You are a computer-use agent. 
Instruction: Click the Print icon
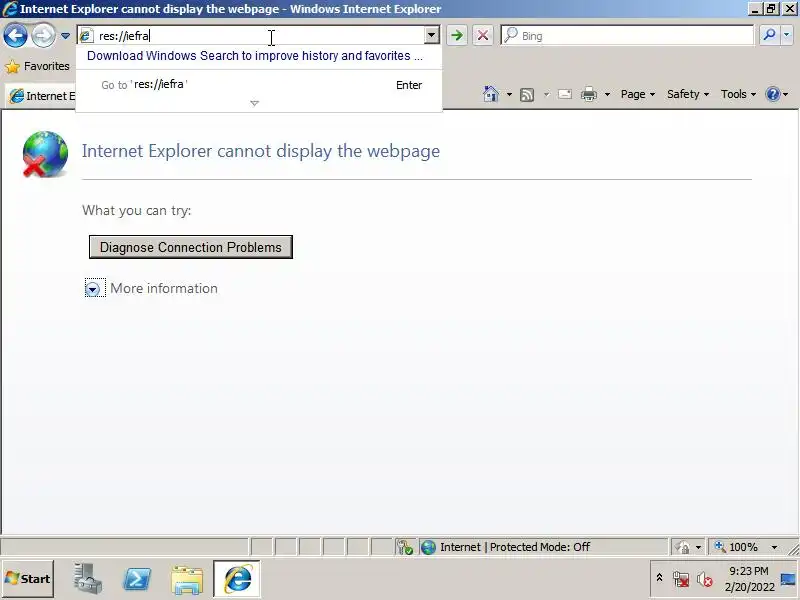[x=589, y=95]
